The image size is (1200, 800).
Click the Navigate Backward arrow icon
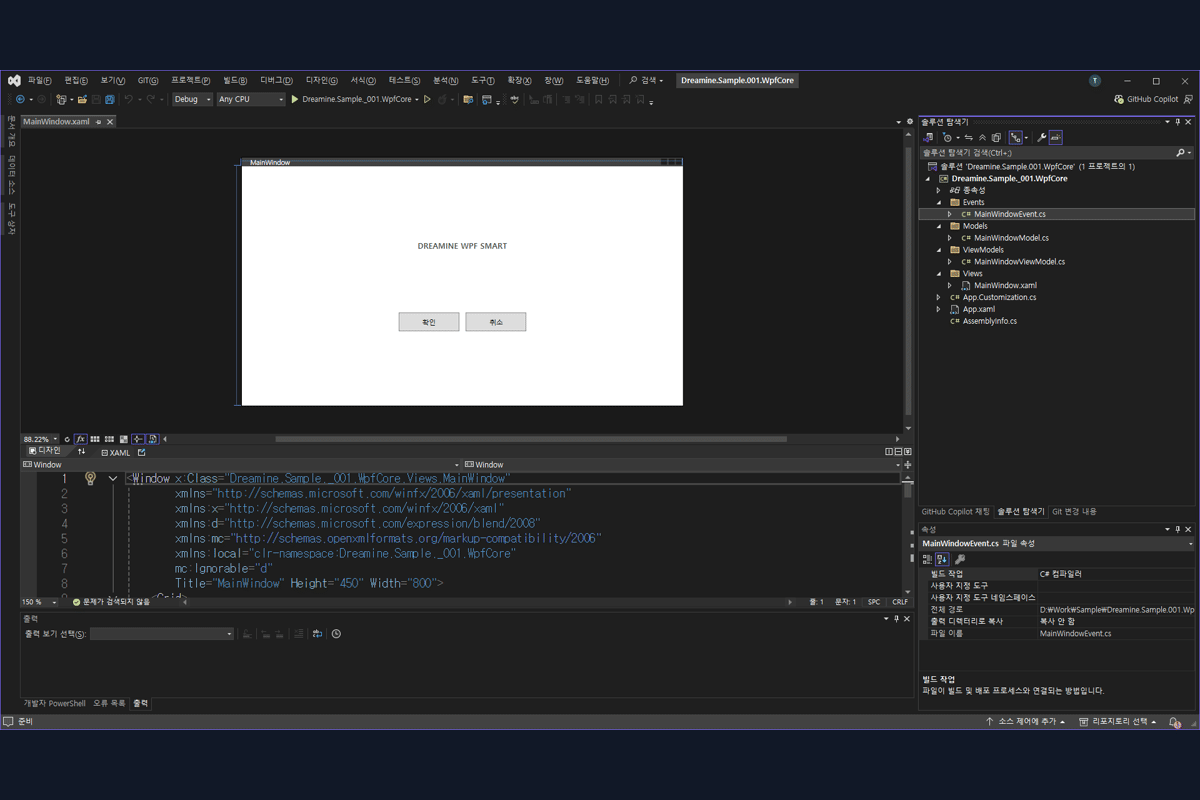tap(20, 99)
